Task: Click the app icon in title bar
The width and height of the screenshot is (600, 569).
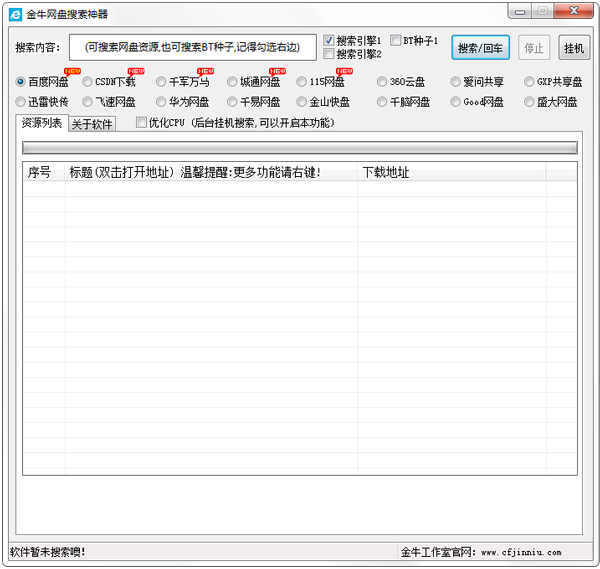Action: point(15,15)
